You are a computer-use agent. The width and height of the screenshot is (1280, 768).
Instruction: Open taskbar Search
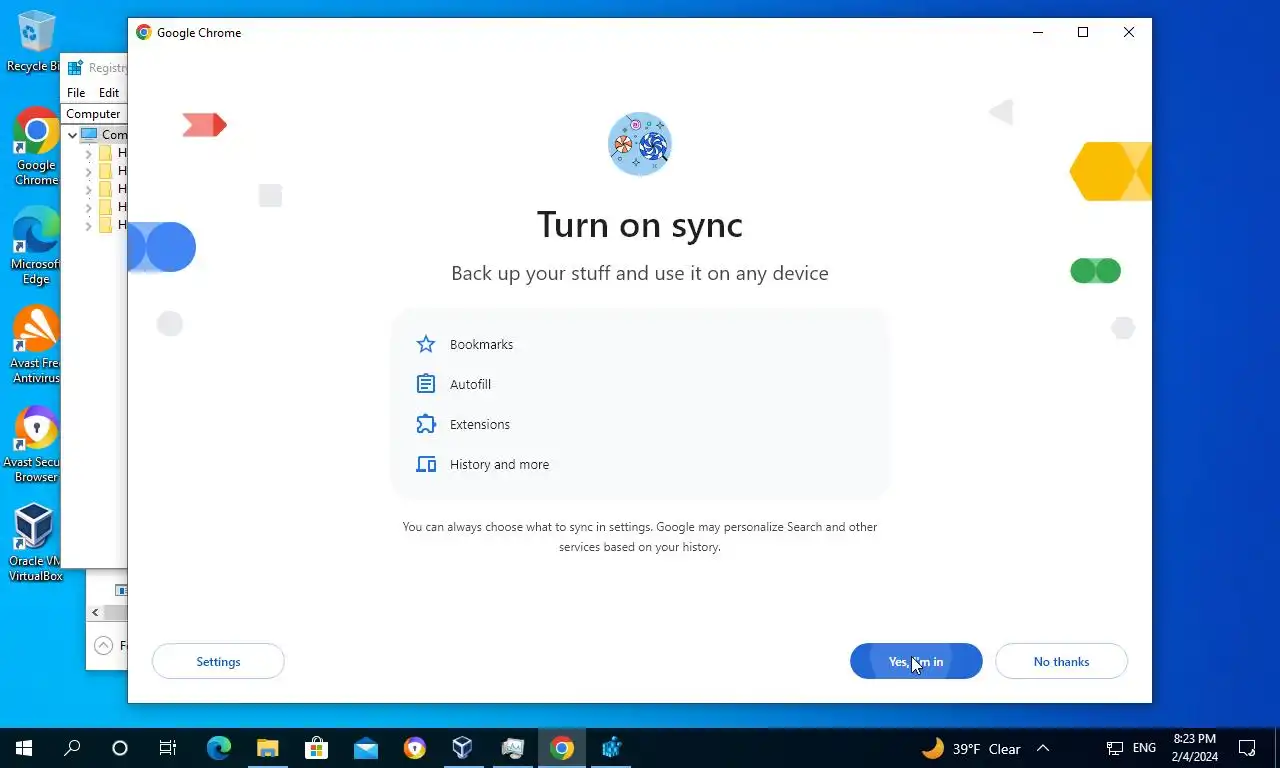(72, 748)
